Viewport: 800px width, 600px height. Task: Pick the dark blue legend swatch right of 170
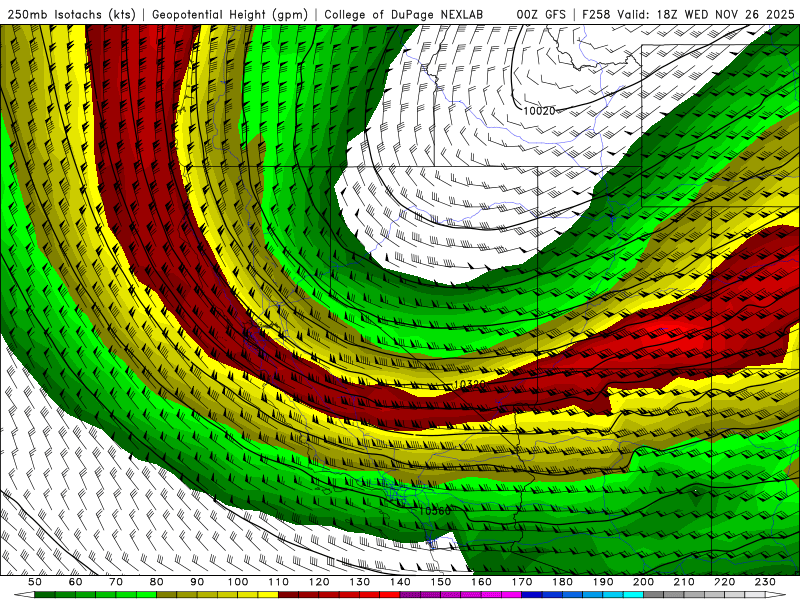click(532, 595)
